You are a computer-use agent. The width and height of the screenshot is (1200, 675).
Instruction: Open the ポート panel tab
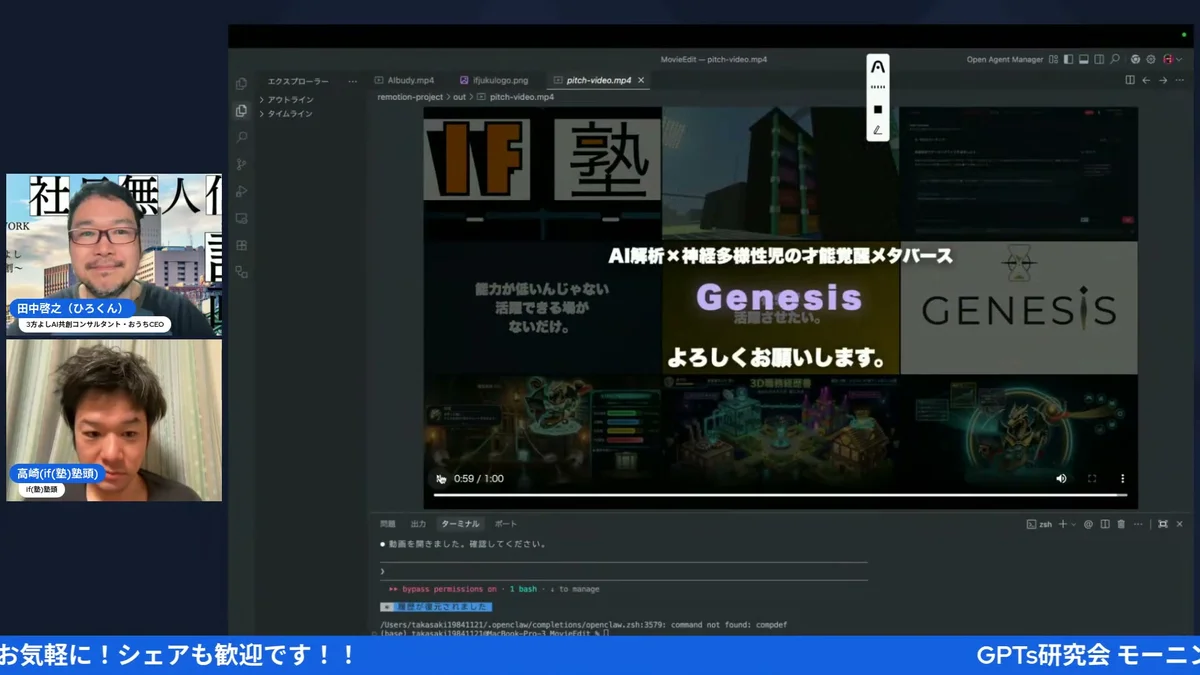point(504,523)
